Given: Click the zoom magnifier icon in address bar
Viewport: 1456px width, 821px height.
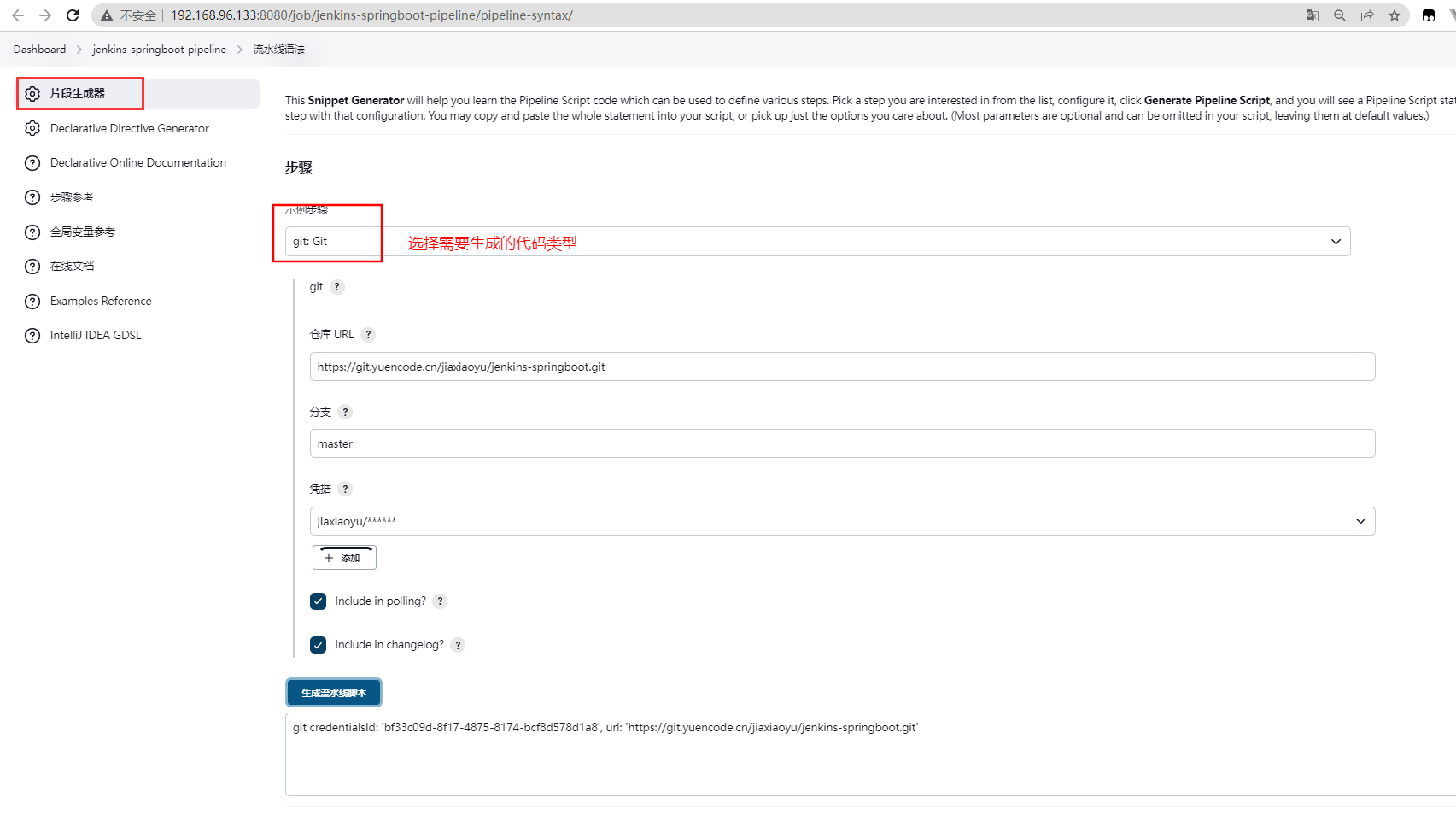Looking at the screenshot, I should coord(1340,15).
